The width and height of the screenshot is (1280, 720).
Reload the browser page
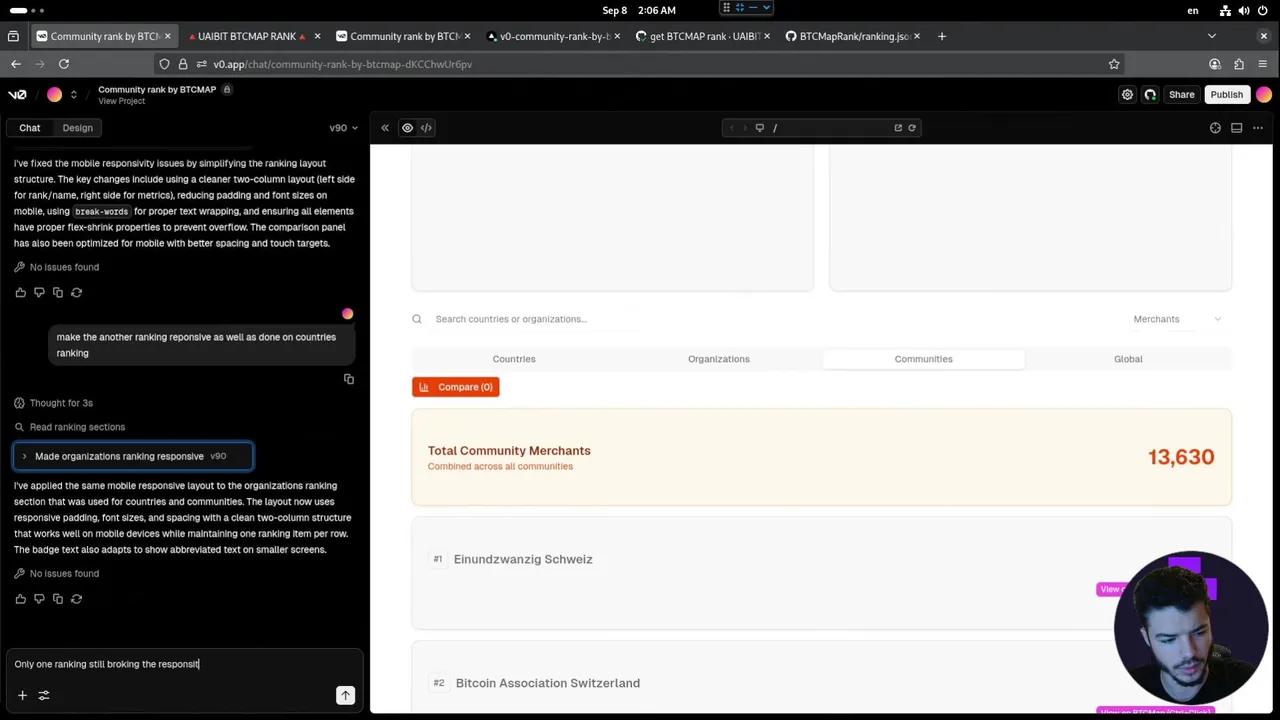click(64, 64)
